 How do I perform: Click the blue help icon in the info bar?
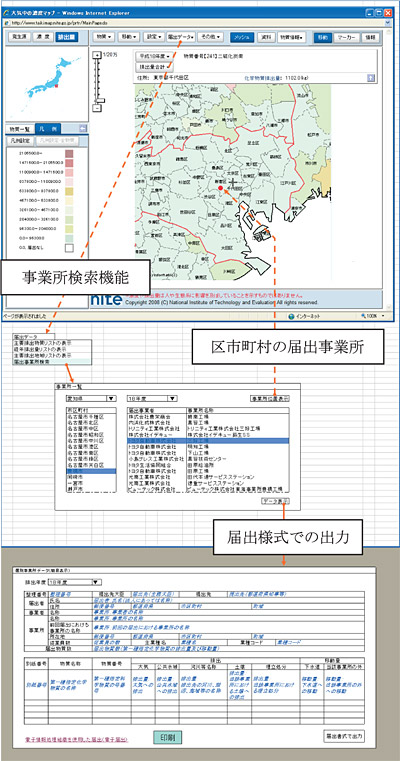[x=370, y=77]
